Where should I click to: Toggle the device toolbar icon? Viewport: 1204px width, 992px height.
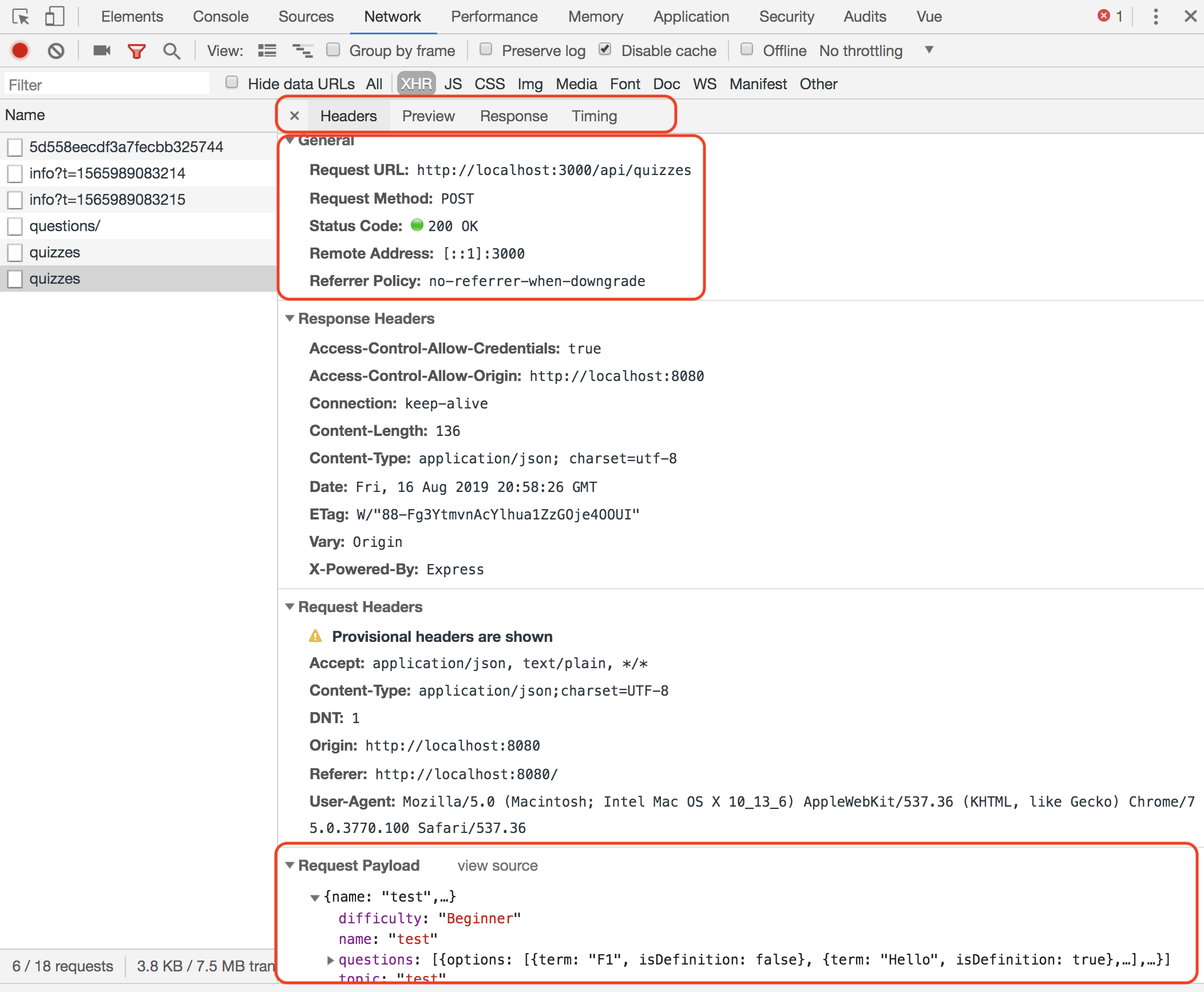click(55, 17)
